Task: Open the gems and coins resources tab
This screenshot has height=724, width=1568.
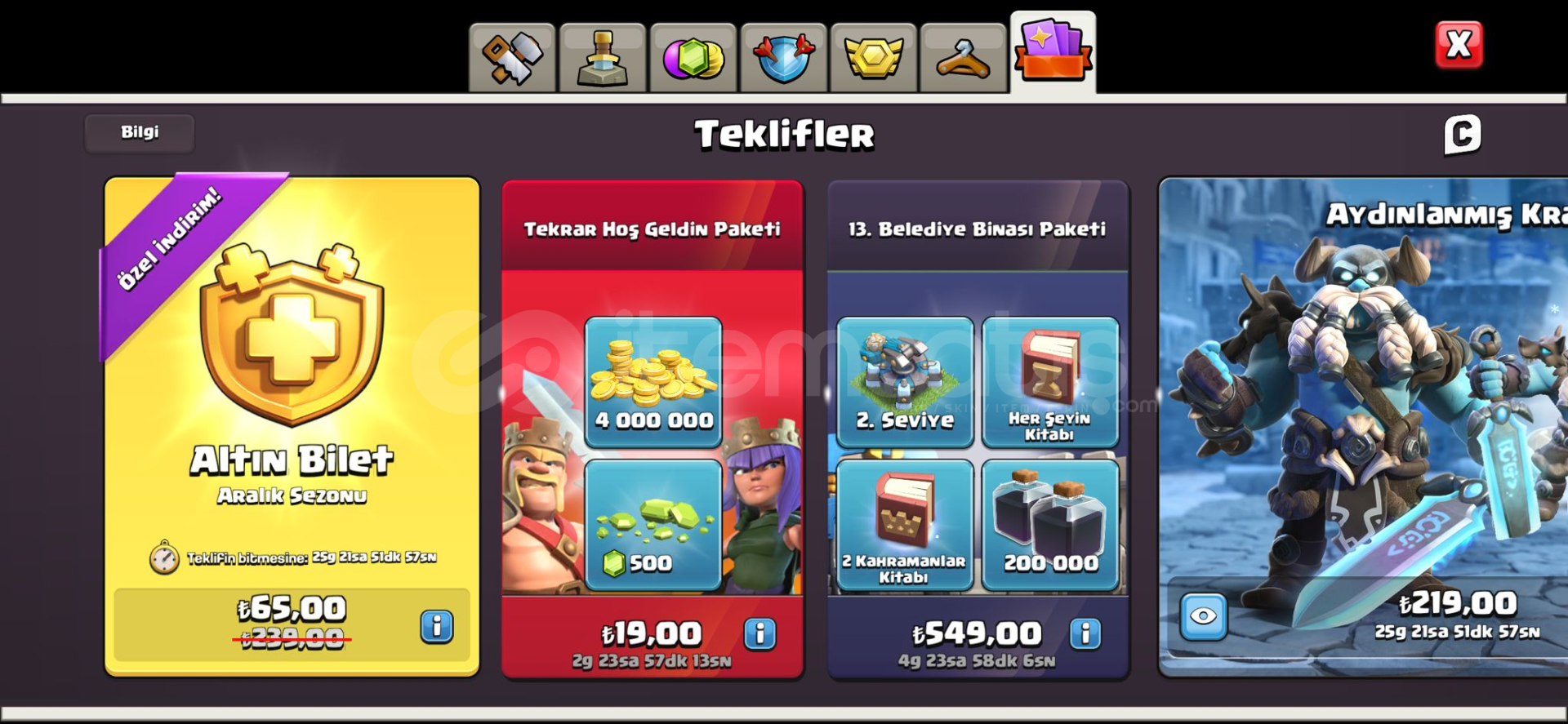Action: [693, 58]
